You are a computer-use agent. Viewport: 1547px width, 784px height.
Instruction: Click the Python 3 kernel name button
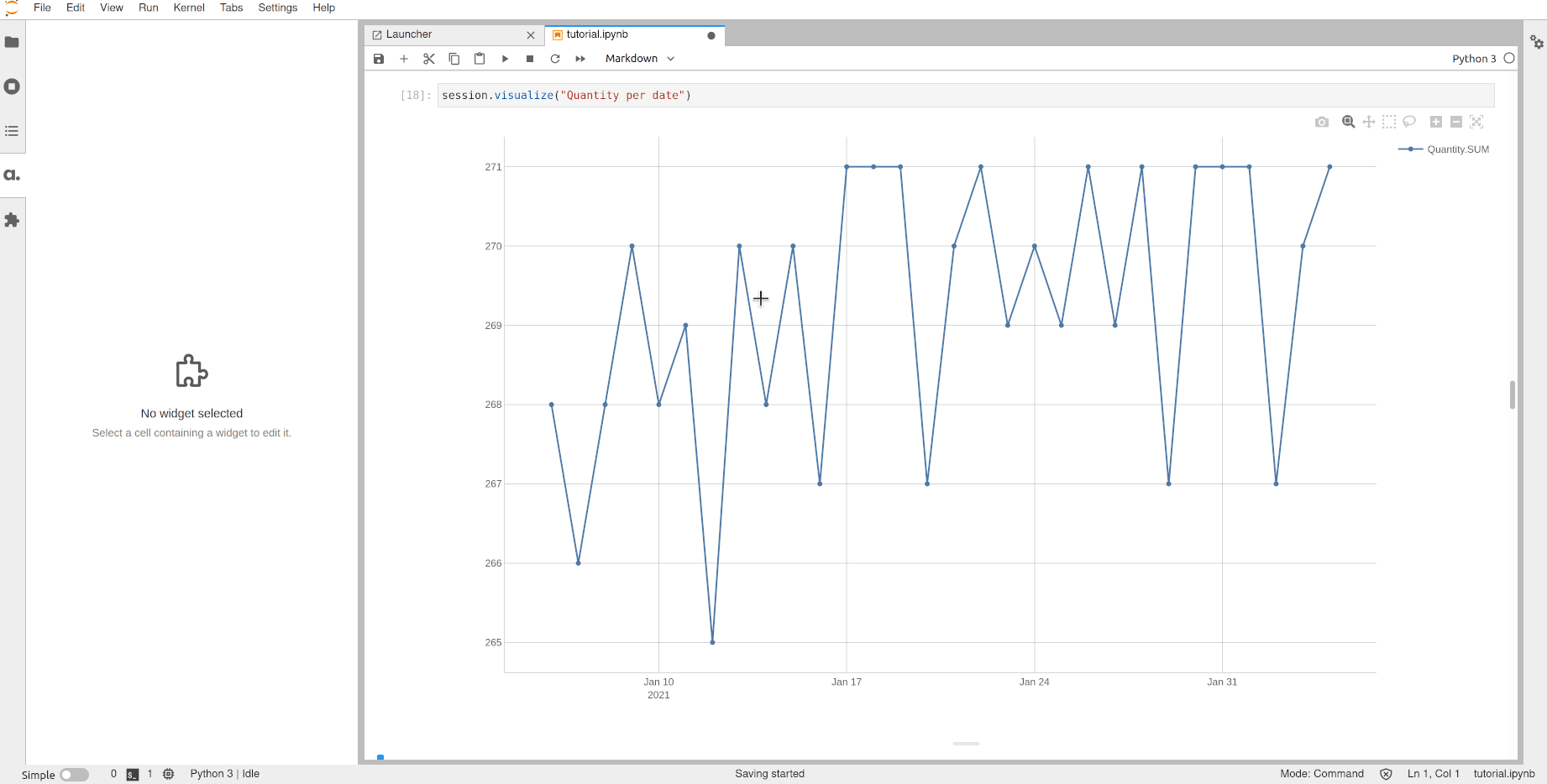(1474, 59)
